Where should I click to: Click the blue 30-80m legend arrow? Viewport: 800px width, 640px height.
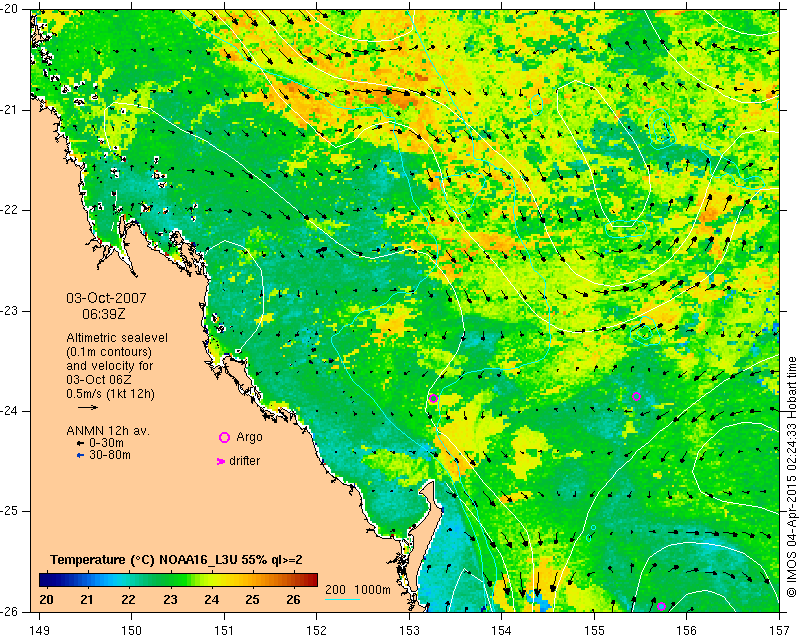pyautogui.click(x=80, y=455)
